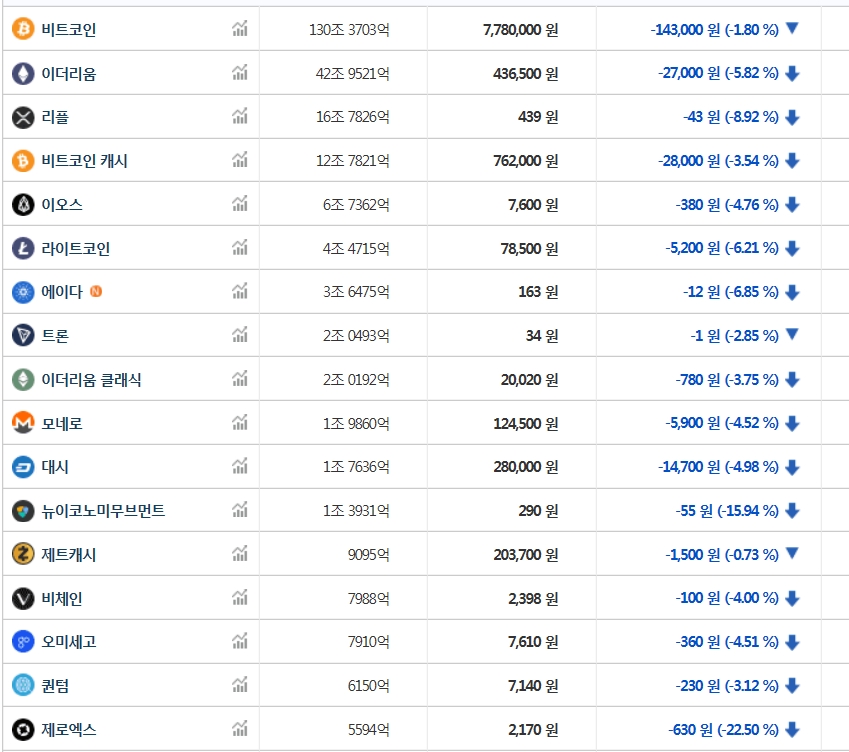Open the chart icon for 이더리움 클래식
This screenshot has width=849, height=752.
pos(240,378)
